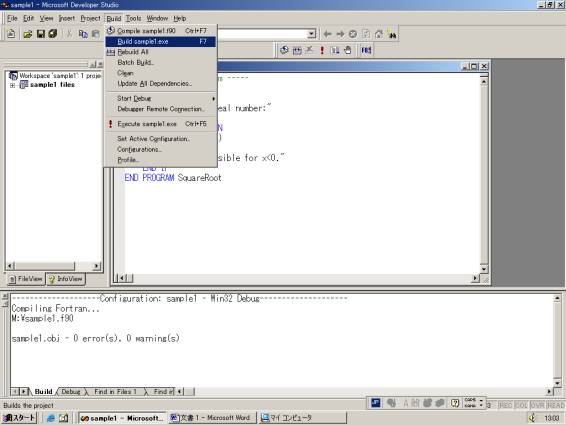Switch to Microsoft Word taskbar button
The width and height of the screenshot is (566, 425).
(x=213, y=418)
